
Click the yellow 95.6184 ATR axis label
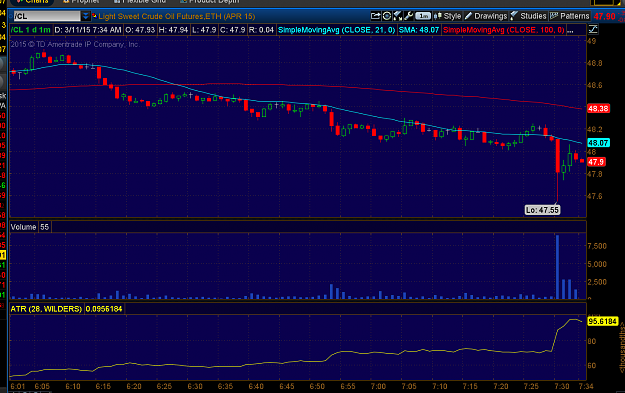[x=603, y=321]
